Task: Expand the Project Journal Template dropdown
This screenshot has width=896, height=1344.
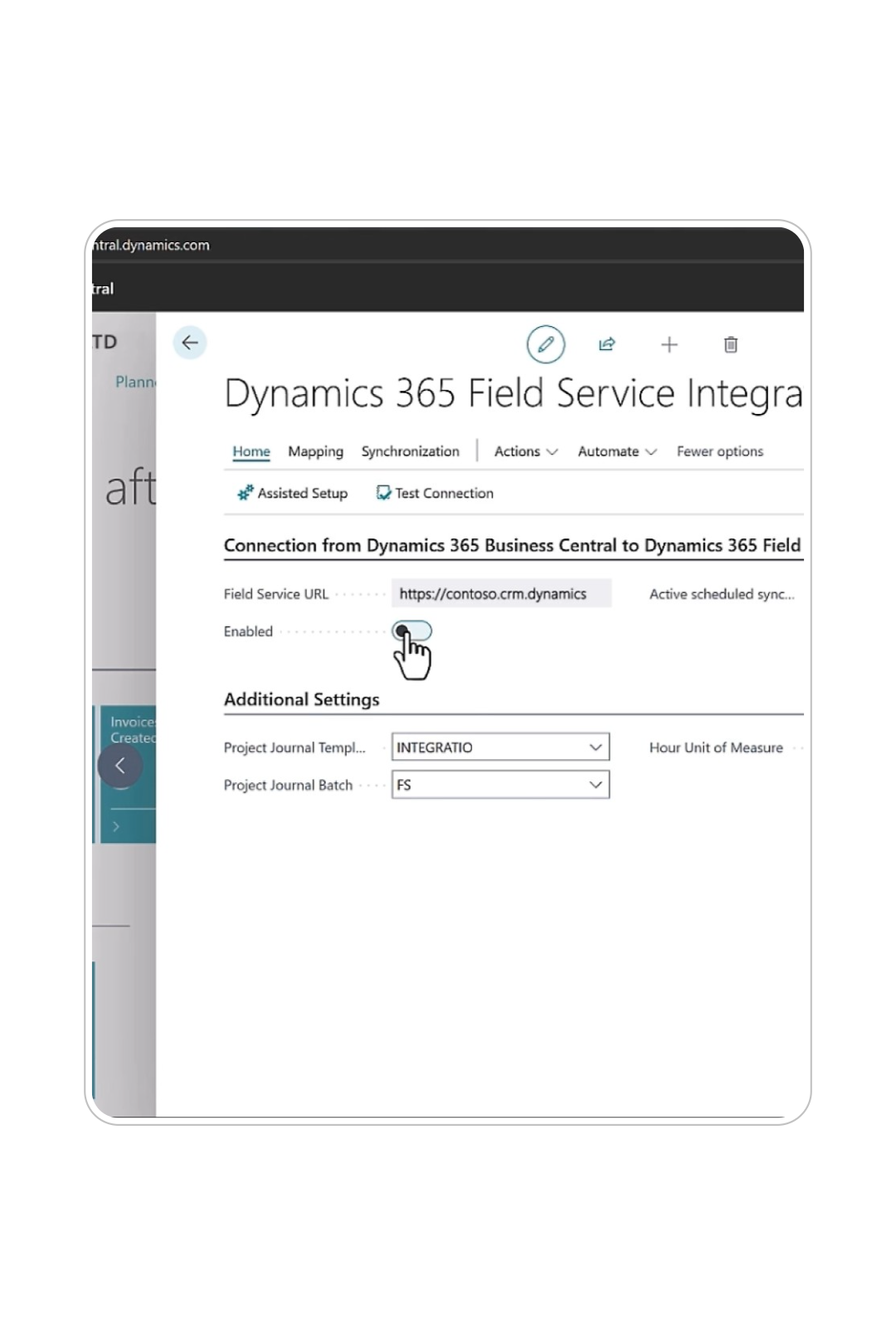Action: point(595,747)
